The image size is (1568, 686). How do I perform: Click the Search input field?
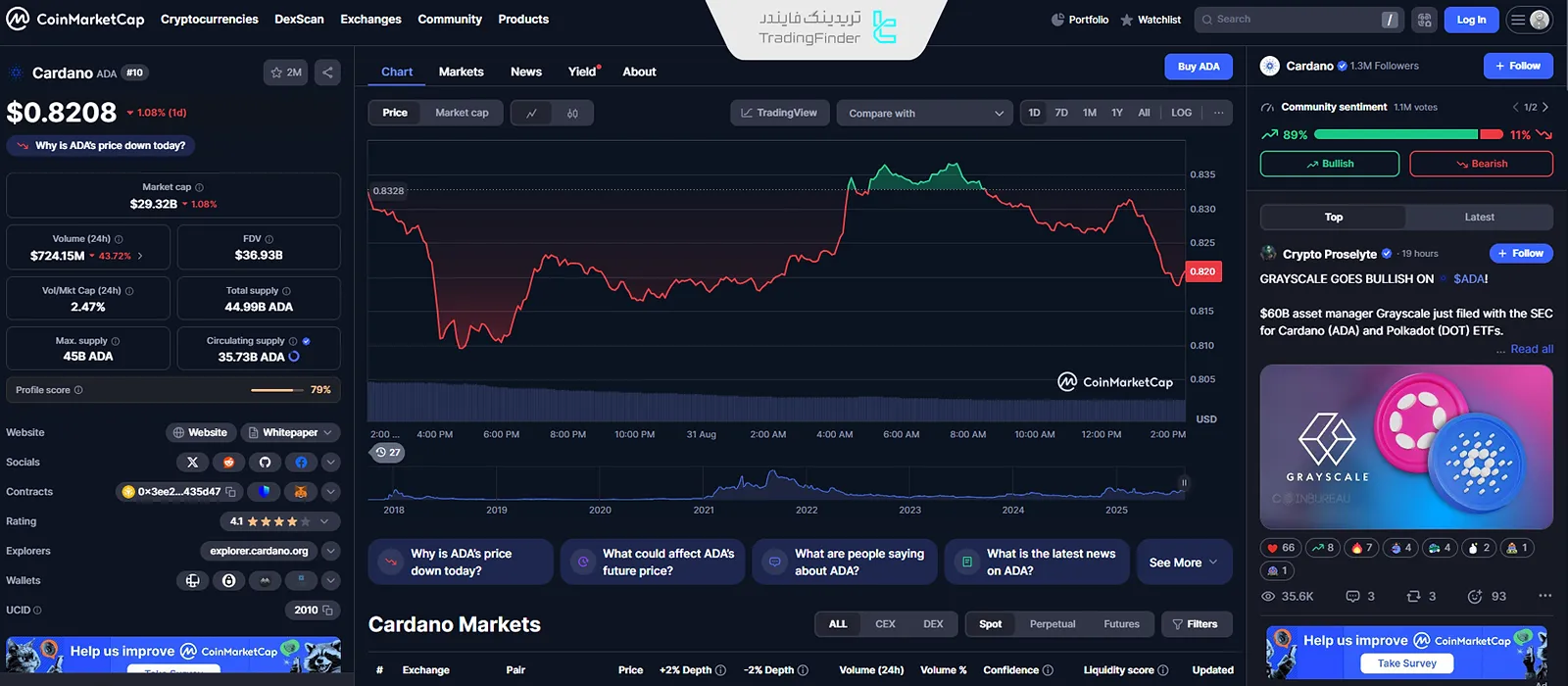click(1294, 20)
